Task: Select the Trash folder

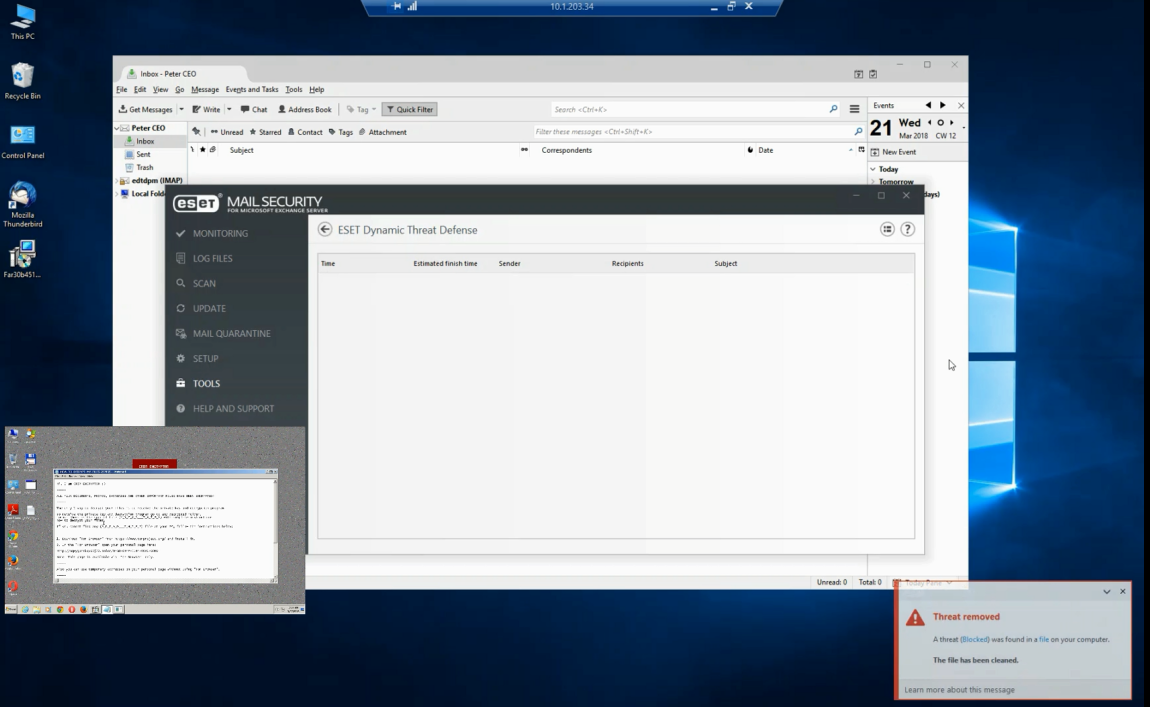Action: (x=144, y=167)
